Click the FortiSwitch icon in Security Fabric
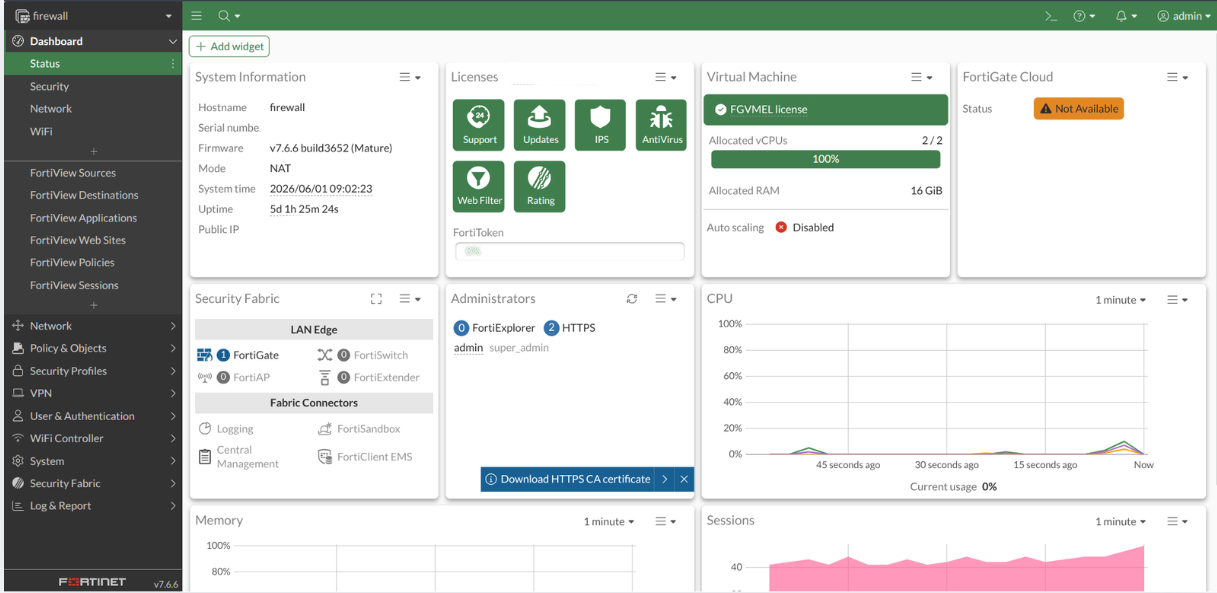Screen dimensions: 1217x593 point(325,355)
